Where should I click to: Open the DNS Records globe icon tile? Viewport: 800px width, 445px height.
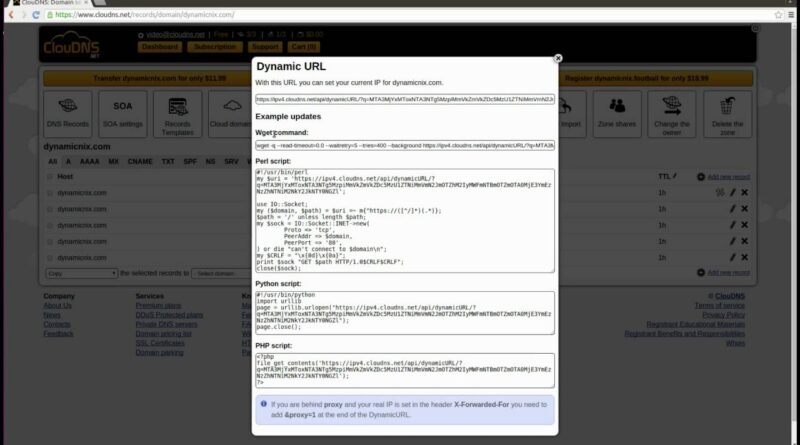67,114
